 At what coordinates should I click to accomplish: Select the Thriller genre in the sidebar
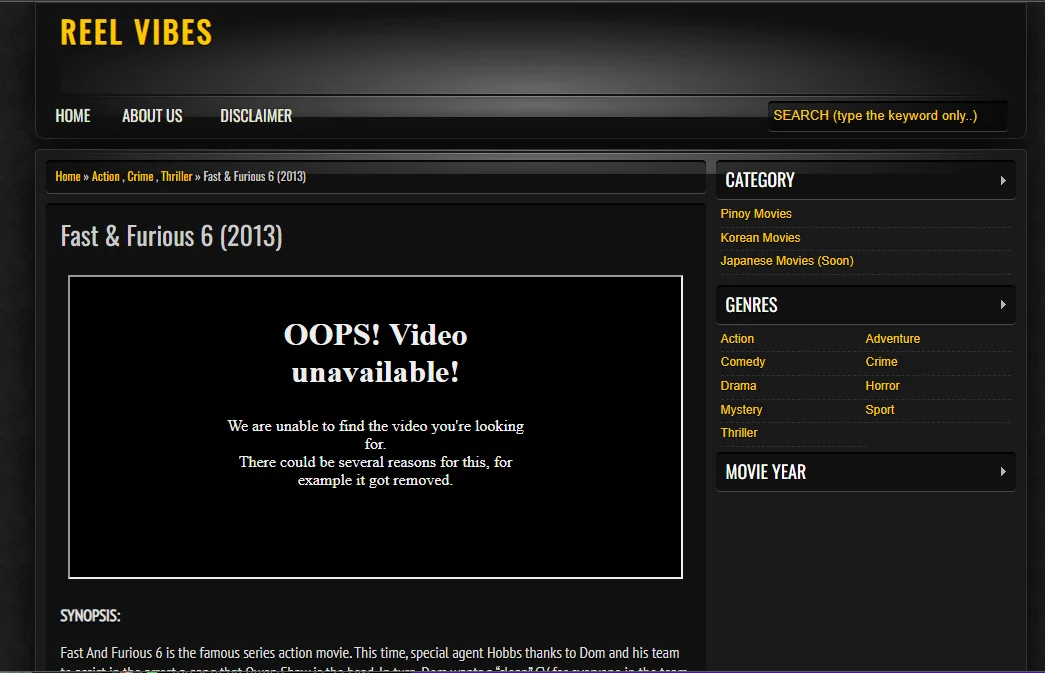pyautogui.click(x=738, y=433)
